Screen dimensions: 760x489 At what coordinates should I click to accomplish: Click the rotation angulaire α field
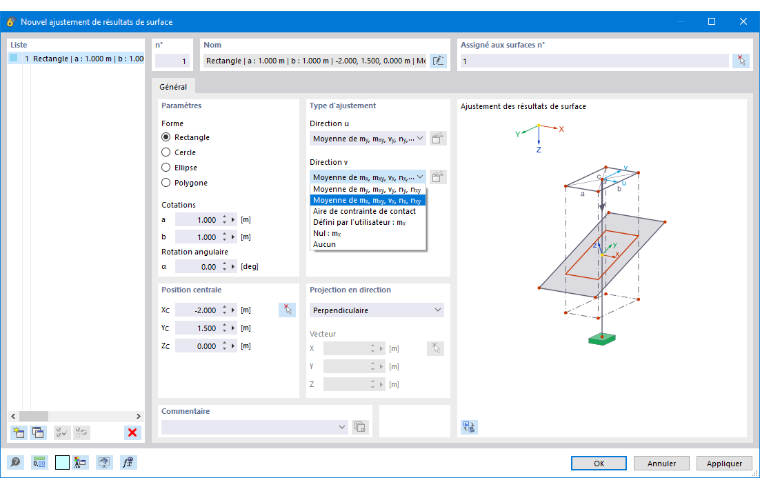[197, 267]
